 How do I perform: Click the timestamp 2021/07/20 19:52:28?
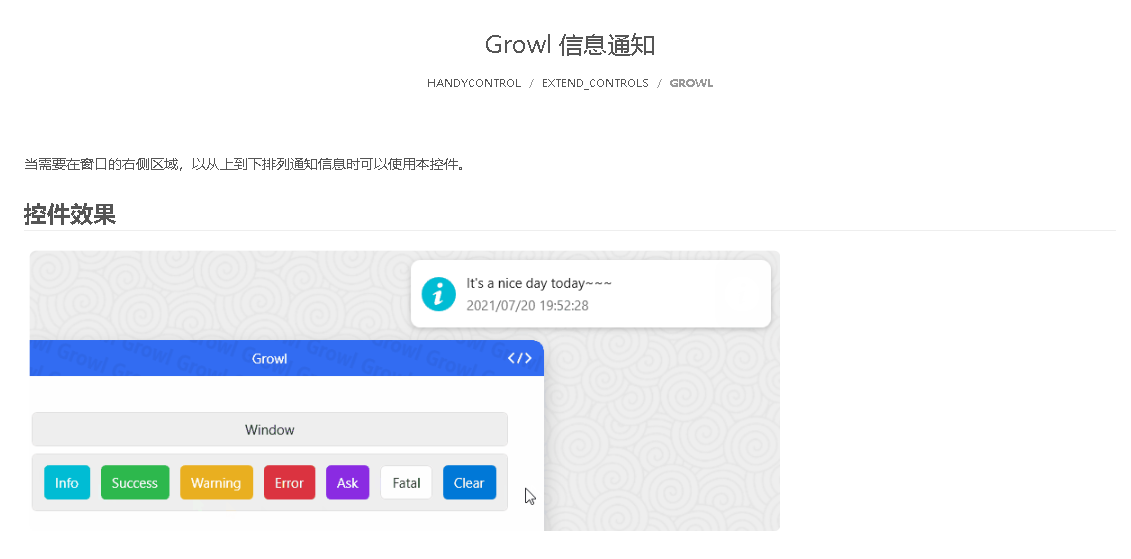pyautogui.click(x=527, y=306)
